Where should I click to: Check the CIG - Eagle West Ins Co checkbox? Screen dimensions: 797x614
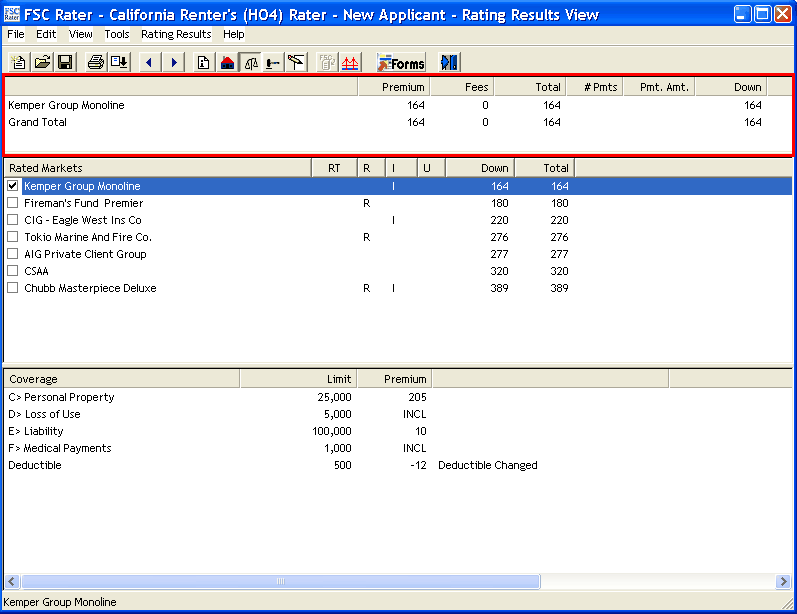(x=13, y=220)
